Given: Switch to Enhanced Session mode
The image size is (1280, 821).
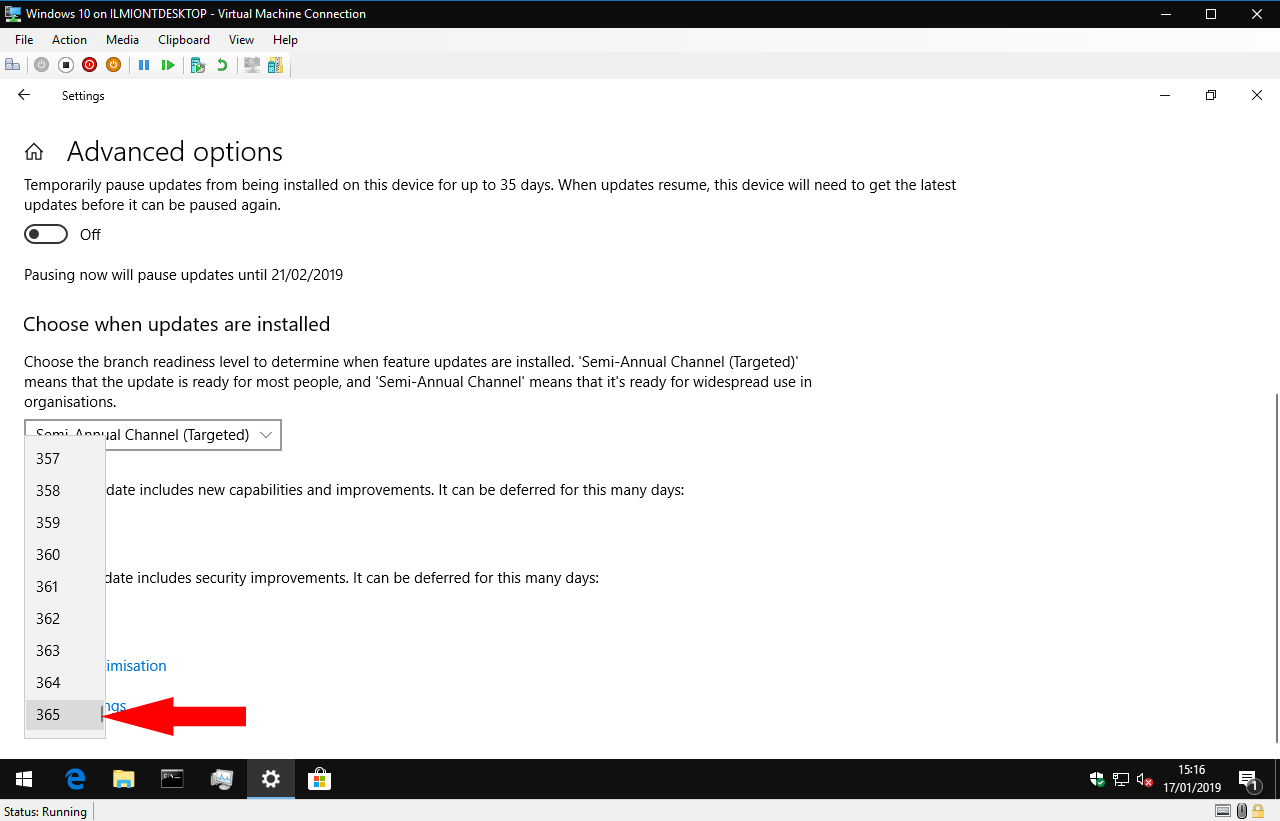Looking at the screenshot, I should pyautogui.click(x=251, y=64).
